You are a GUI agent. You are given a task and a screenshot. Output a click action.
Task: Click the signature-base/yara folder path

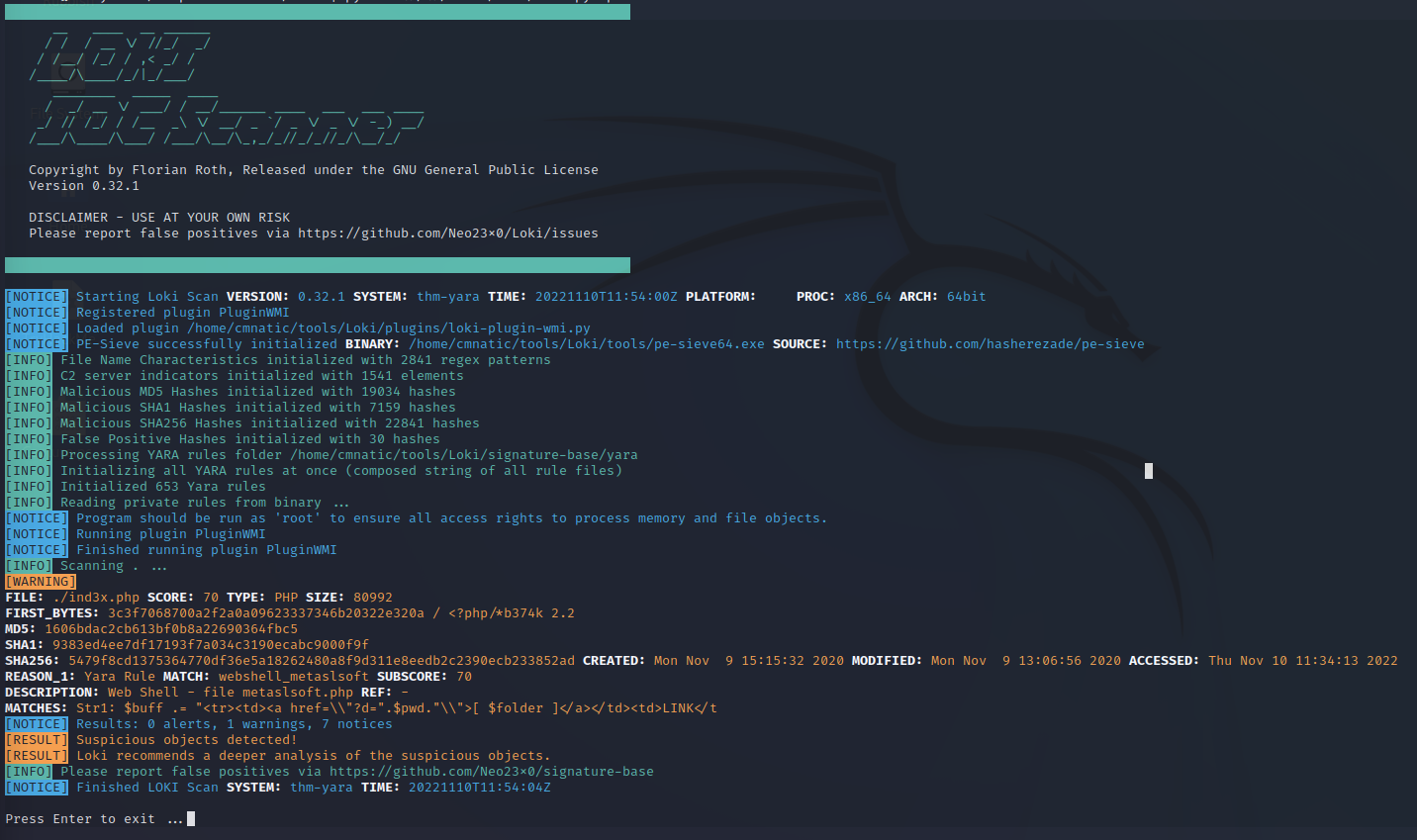pos(463,455)
